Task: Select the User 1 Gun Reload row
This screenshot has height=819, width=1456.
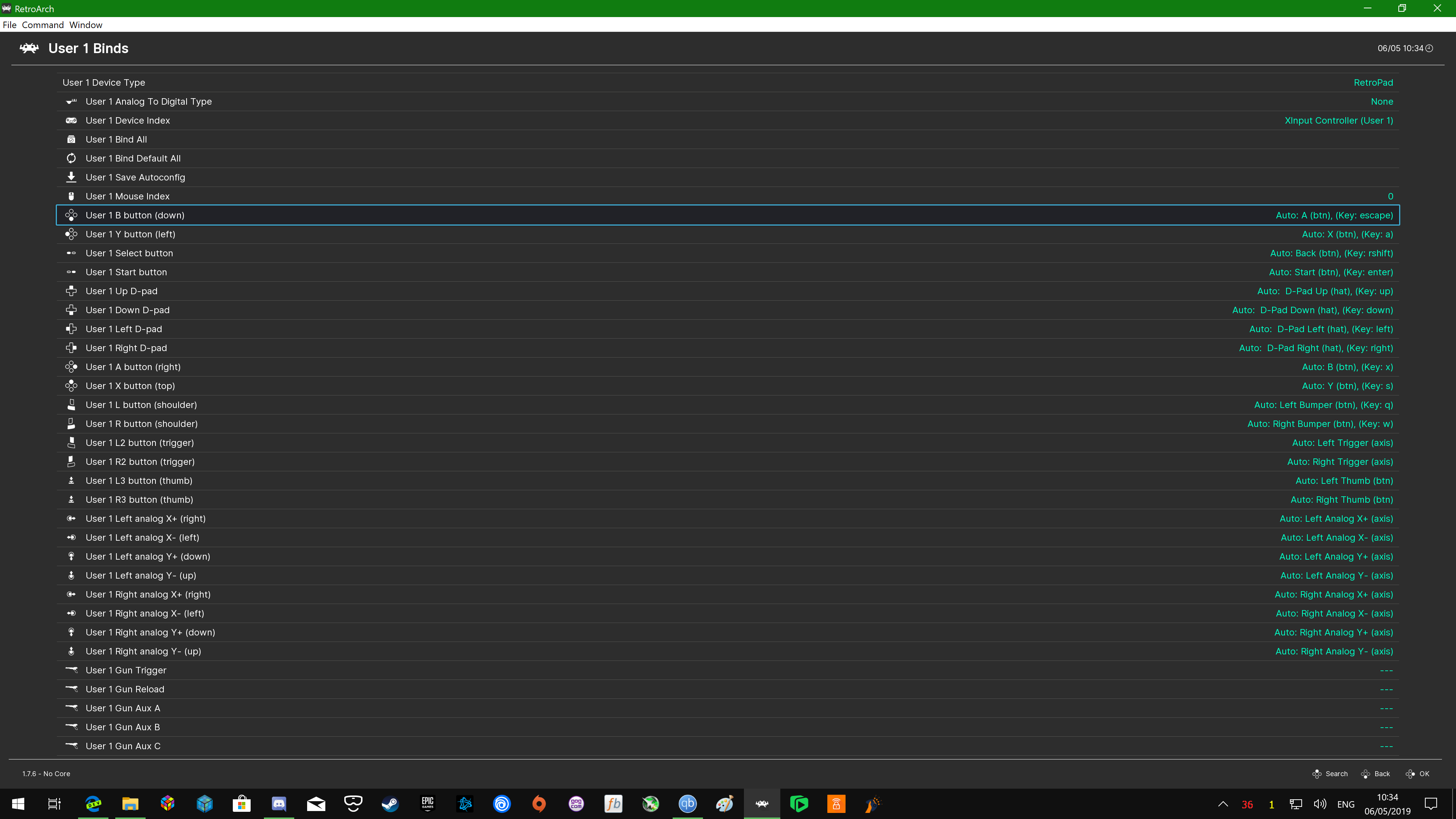Action: 728,689
